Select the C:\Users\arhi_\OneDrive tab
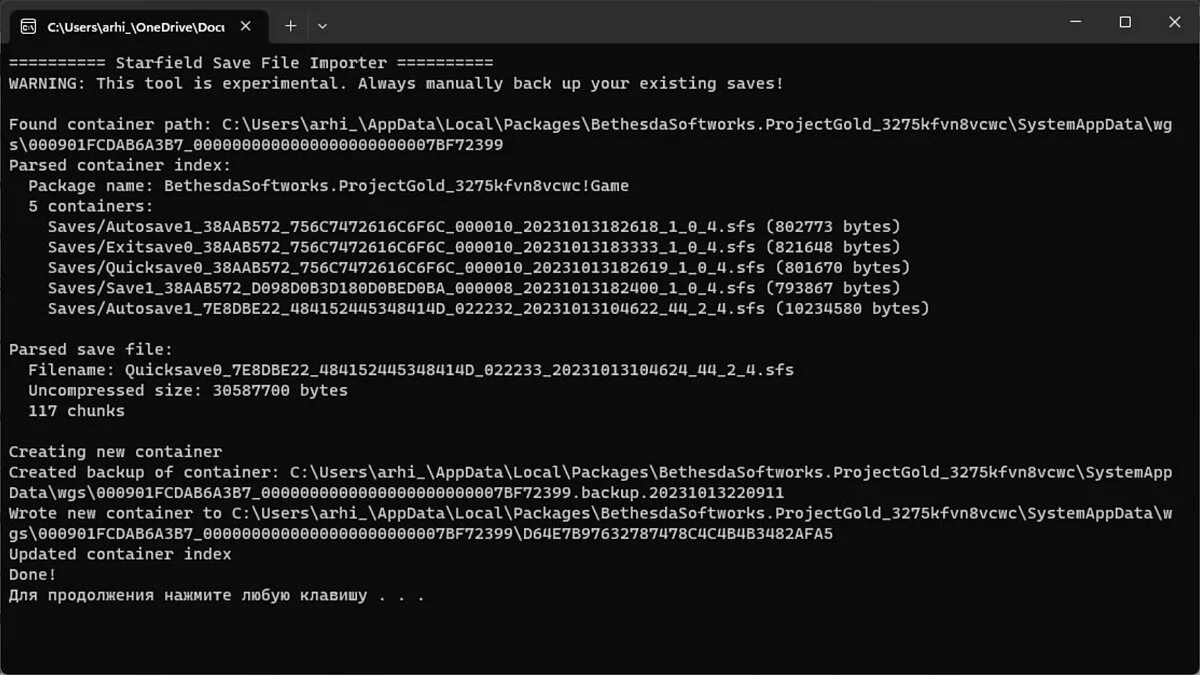 [136, 25]
